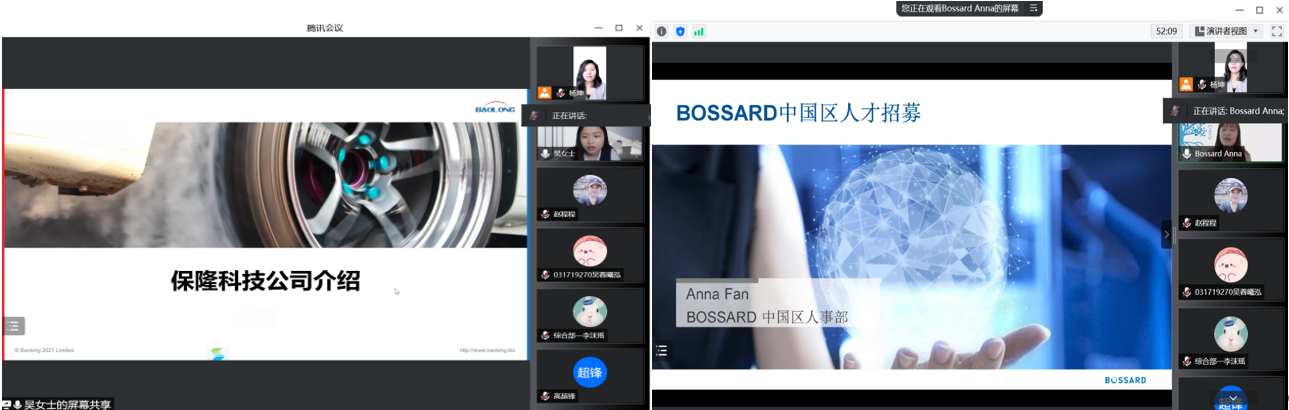Collapse participant panel with the arrow handle
This screenshot has height=410, width=1289.
click(1166, 234)
